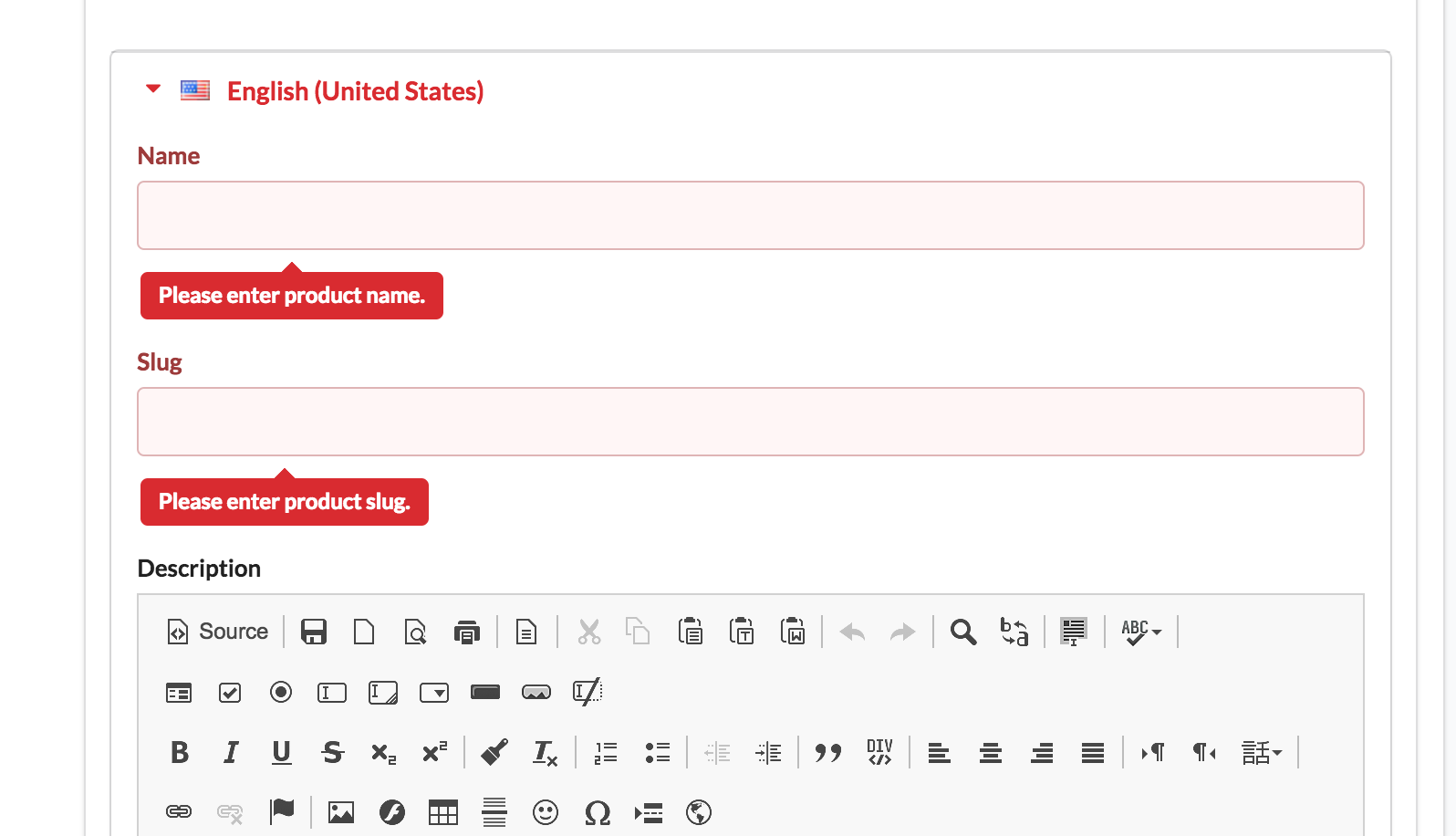Insert a Text Field form element

pos(332,693)
